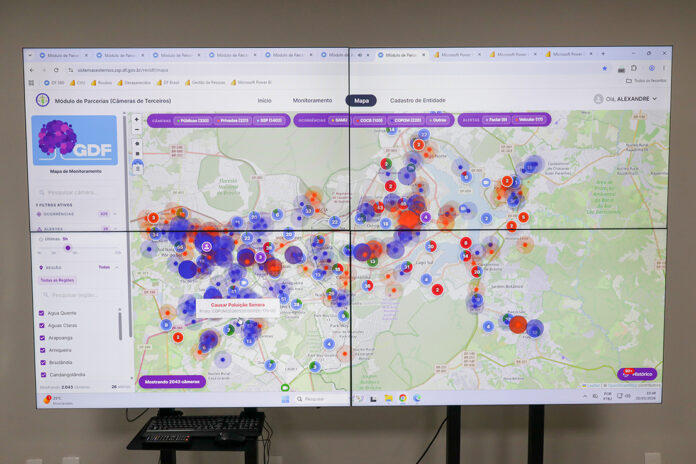Open the tab search chevron at far left
The image size is (696, 464).
click(x=30, y=56)
